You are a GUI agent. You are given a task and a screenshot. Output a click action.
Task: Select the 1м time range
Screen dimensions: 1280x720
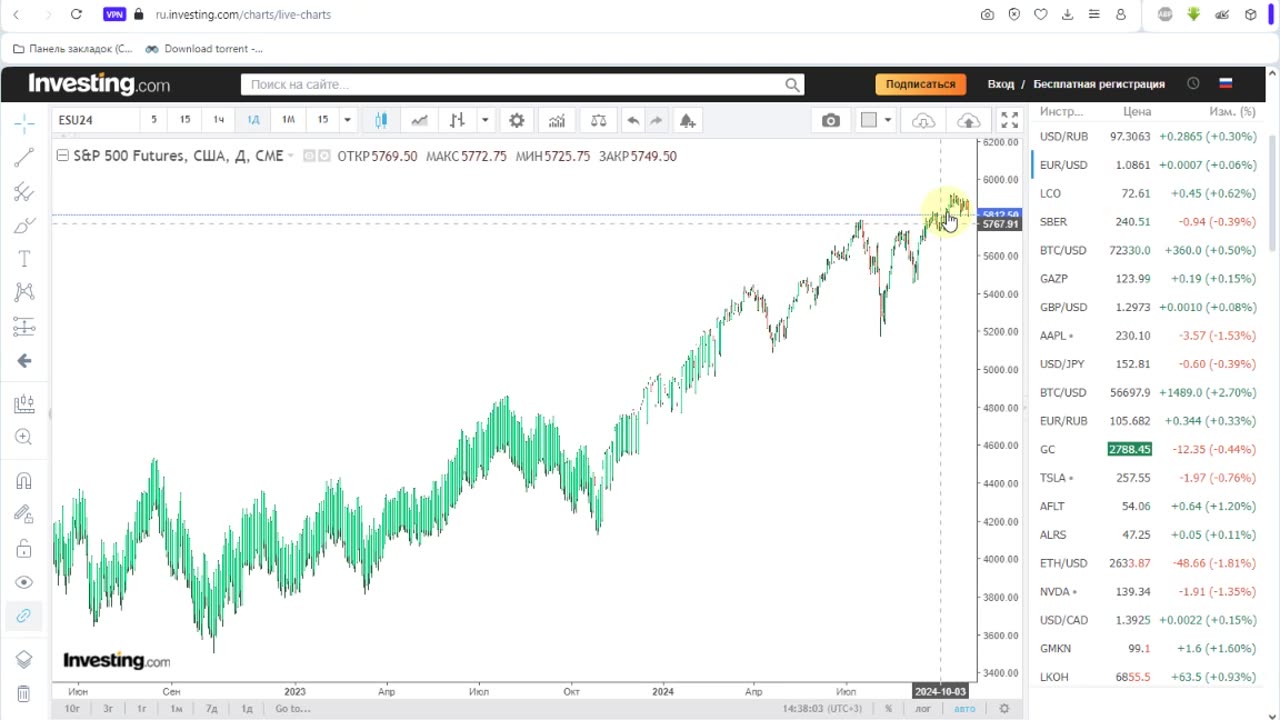176,709
